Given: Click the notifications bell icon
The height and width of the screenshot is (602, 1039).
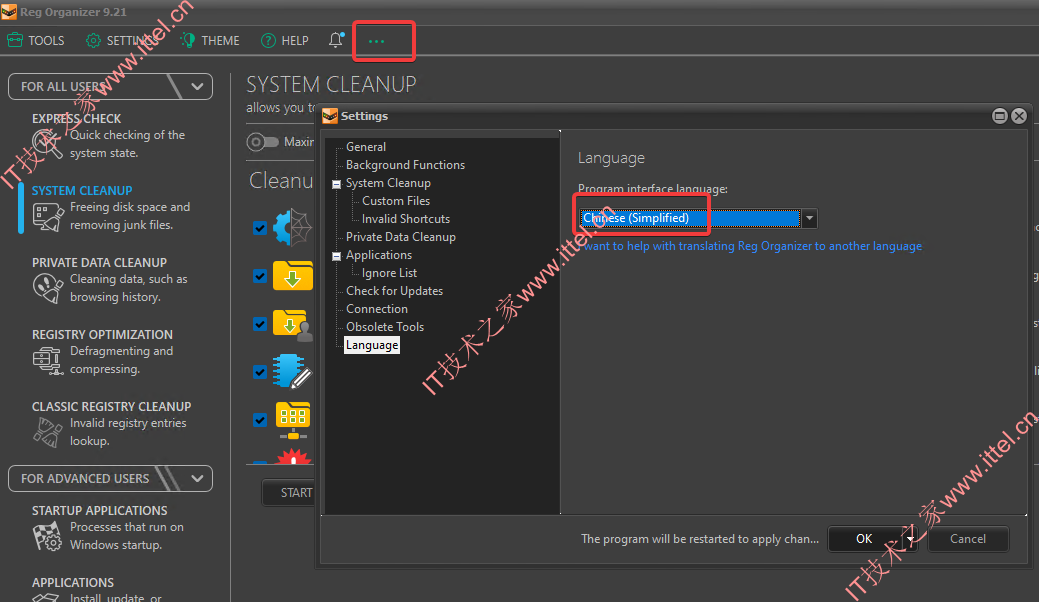Looking at the screenshot, I should point(336,40).
